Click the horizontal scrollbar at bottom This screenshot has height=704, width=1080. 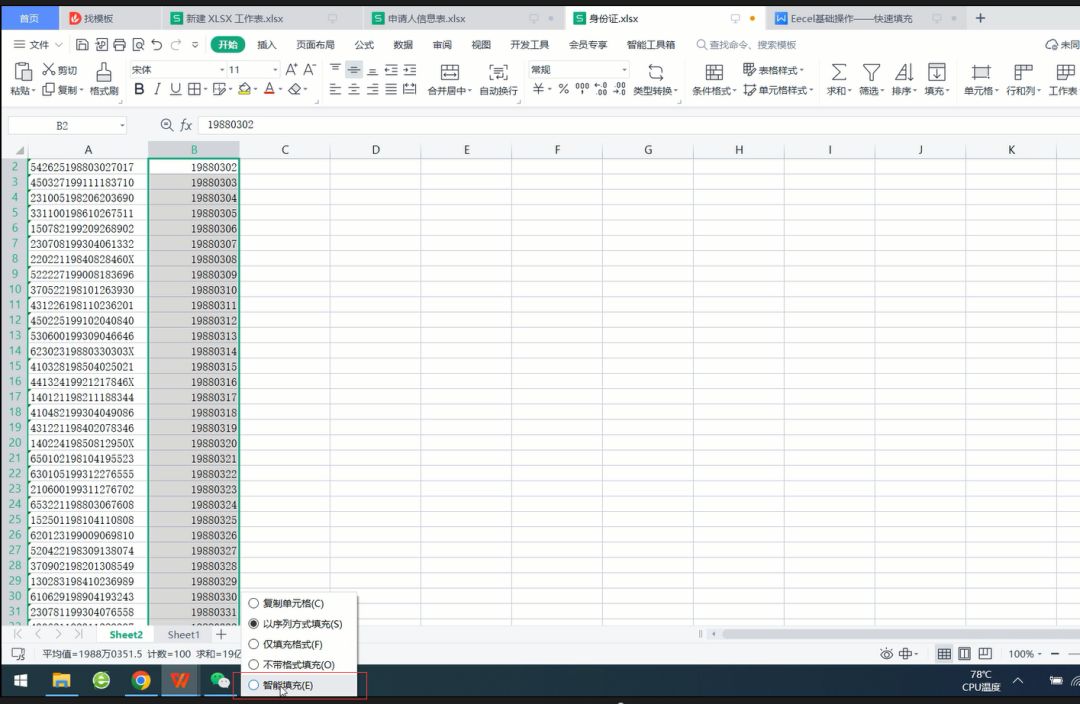(x=899, y=634)
